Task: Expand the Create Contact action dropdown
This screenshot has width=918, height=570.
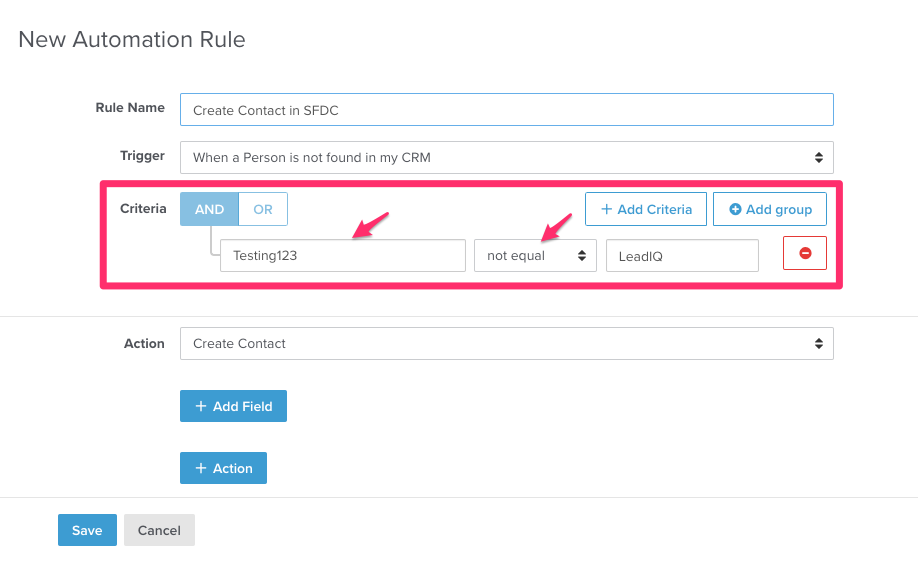Action: (506, 344)
